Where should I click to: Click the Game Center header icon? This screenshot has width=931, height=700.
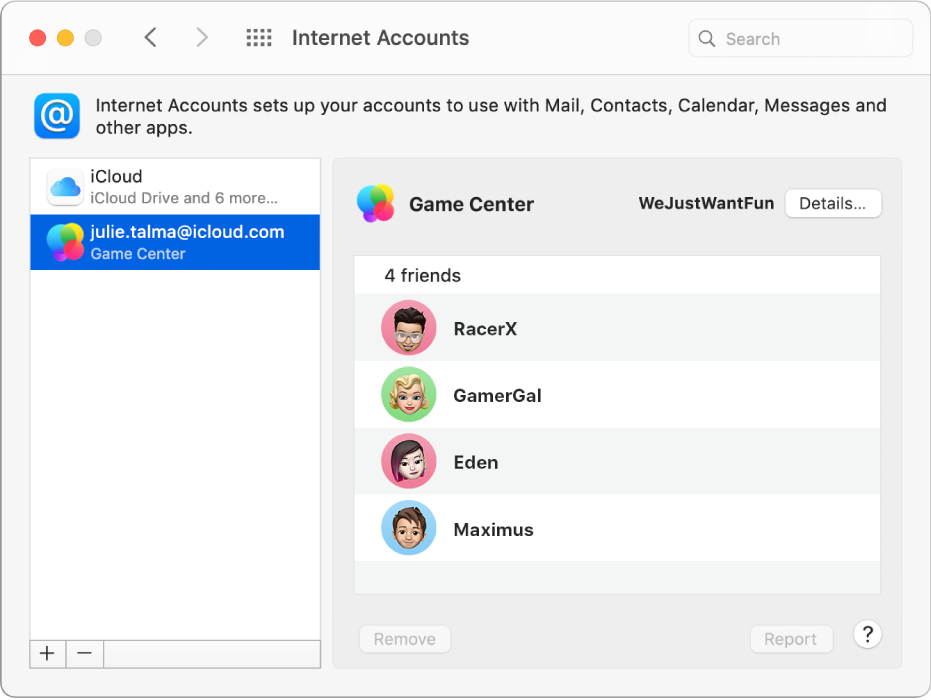tap(376, 204)
